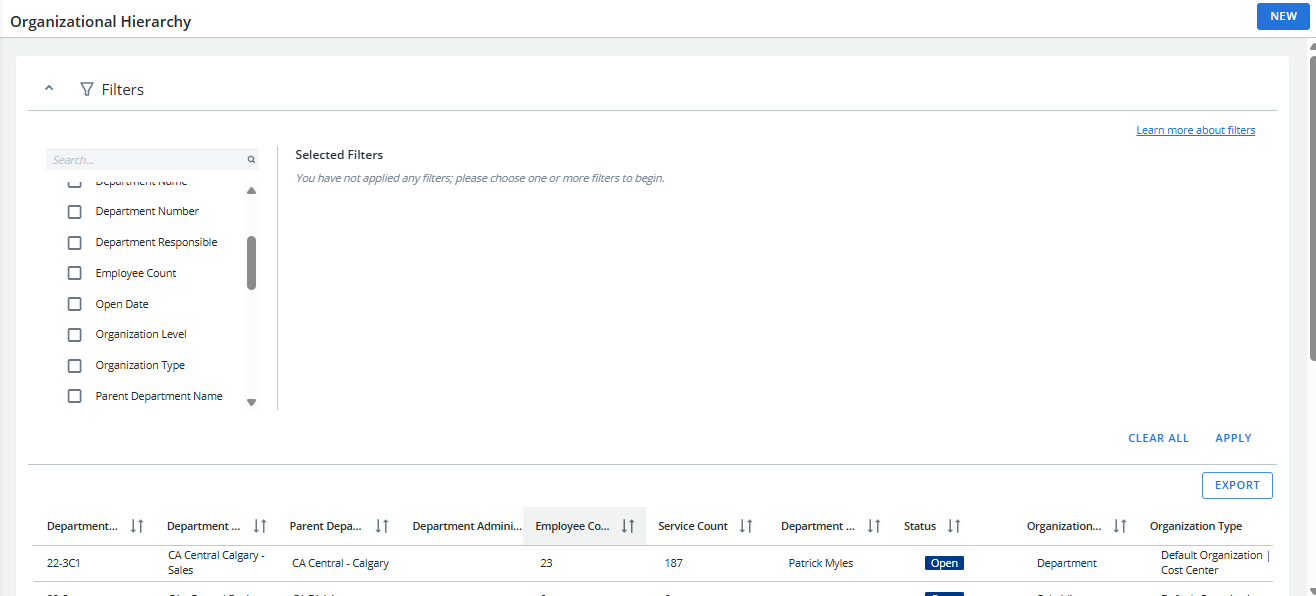1316x596 pixels.
Task: Click the Patrick Myles cell
Action: [820, 563]
